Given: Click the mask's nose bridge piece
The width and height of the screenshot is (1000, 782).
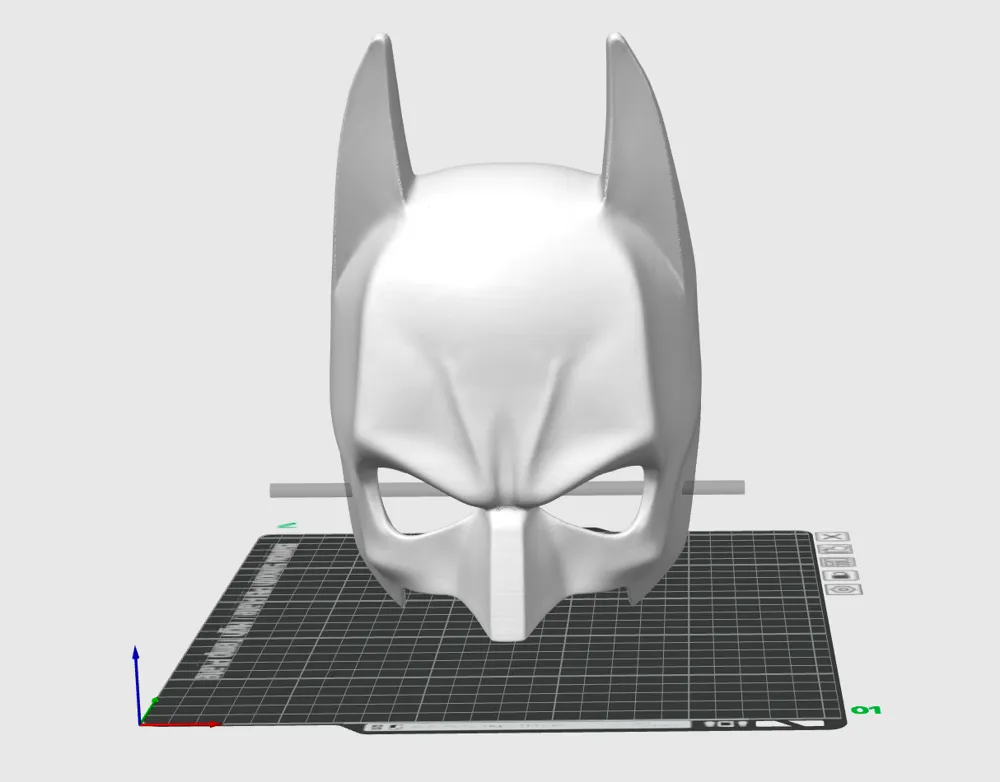Looking at the screenshot, I should point(508,574).
